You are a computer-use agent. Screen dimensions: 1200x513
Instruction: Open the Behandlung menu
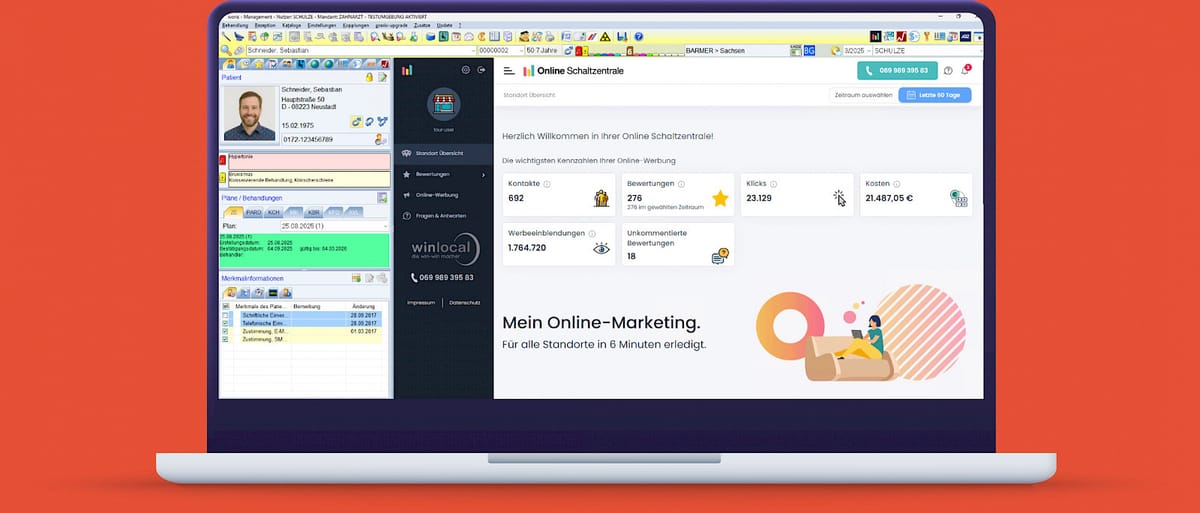coord(235,25)
